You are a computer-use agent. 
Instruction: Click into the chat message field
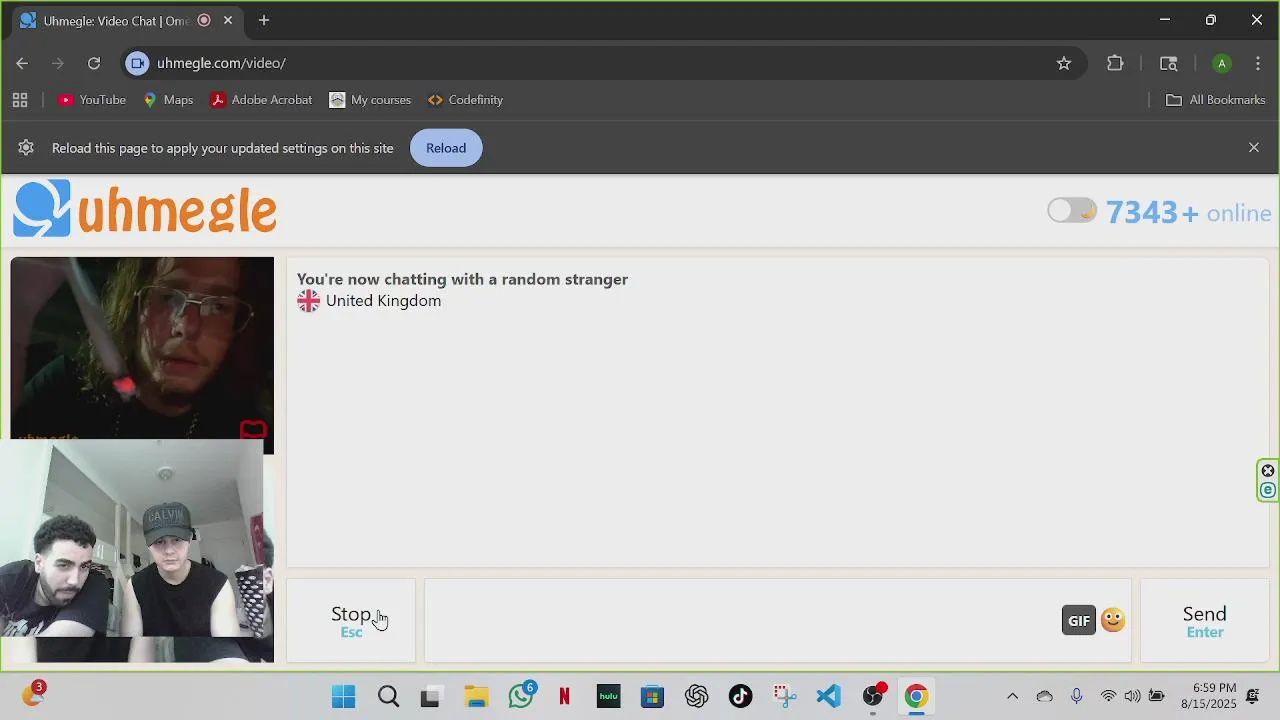click(742, 621)
